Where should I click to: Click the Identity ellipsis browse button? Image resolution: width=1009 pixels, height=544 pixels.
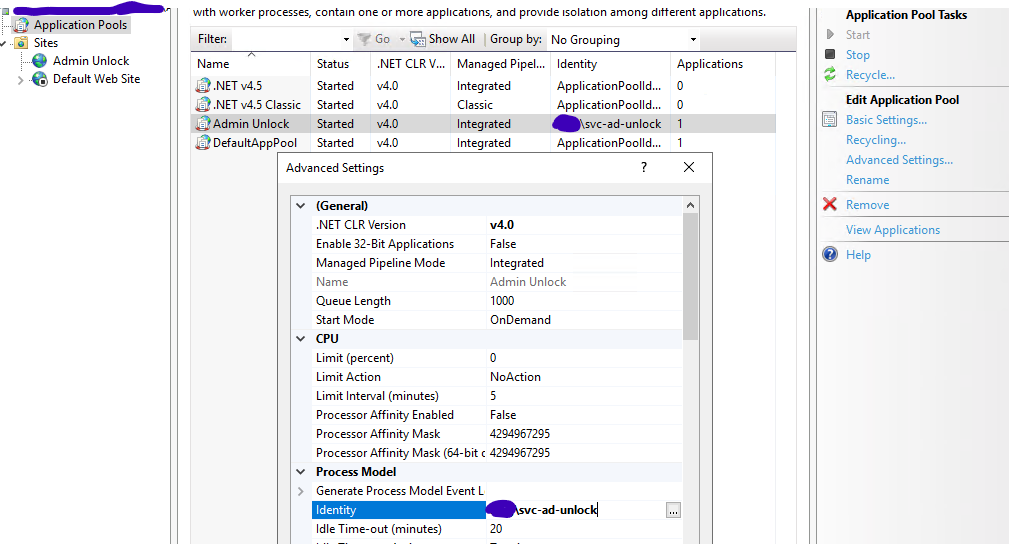673,510
